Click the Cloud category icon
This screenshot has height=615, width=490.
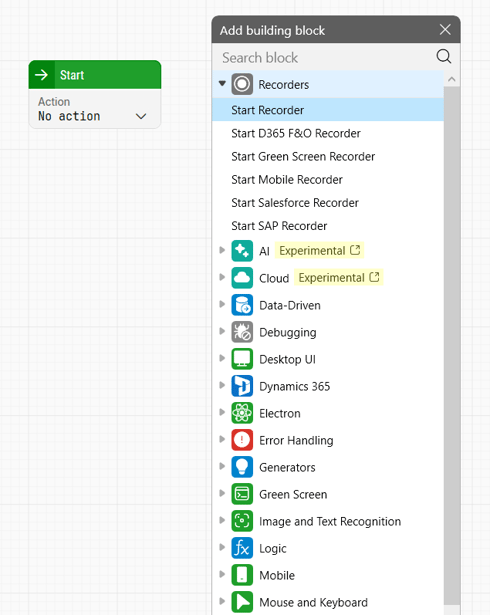click(x=242, y=278)
